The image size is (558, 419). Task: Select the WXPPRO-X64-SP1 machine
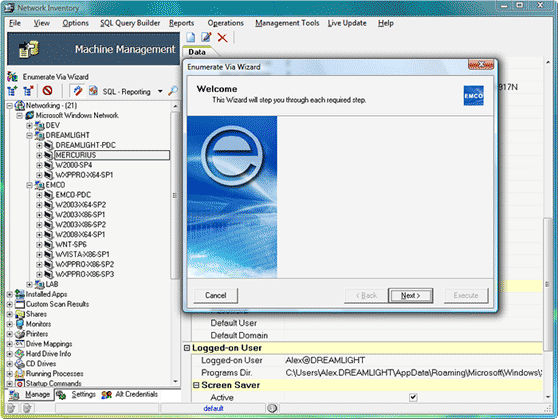[84, 175]
